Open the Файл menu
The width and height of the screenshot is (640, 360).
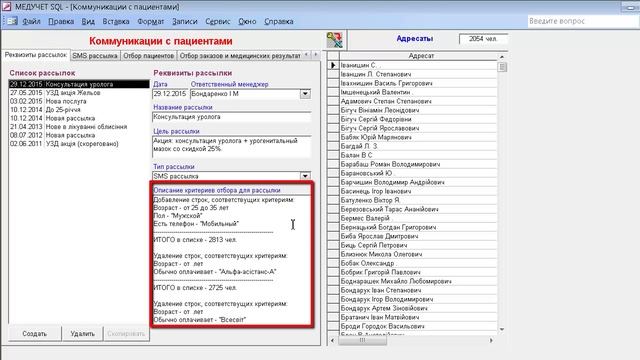coord(31,21)
